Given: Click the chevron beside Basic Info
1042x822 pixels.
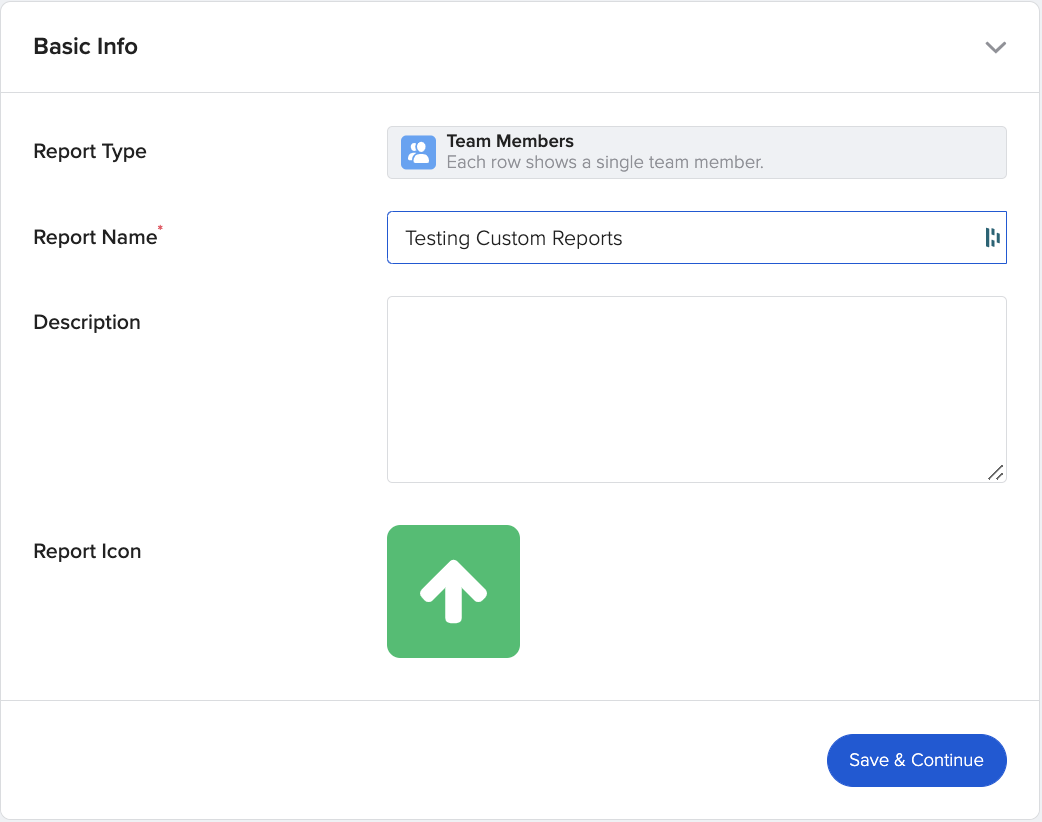Looking at the screenshot, I should [995, 46].
